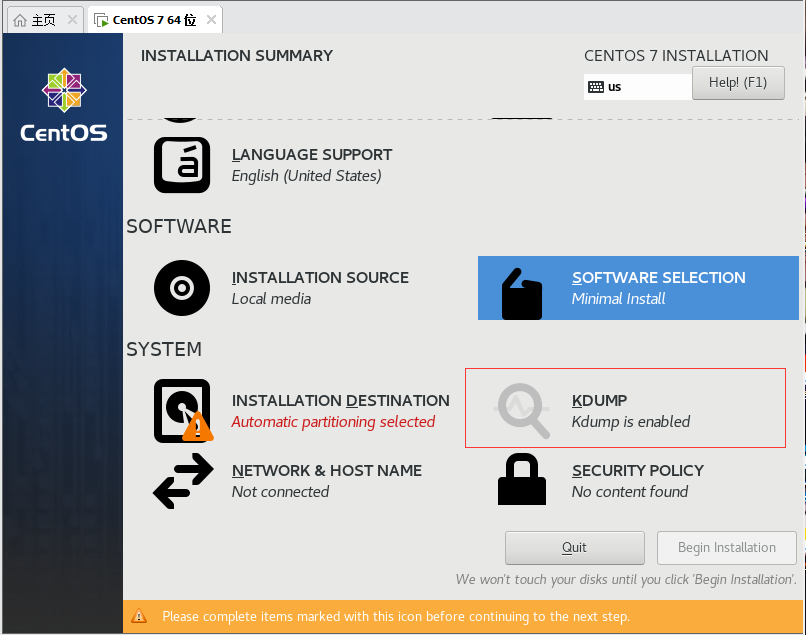Click the warning triangle in orange bar
The height and width of the screenshot is (635, 806).
pos(139,616)
